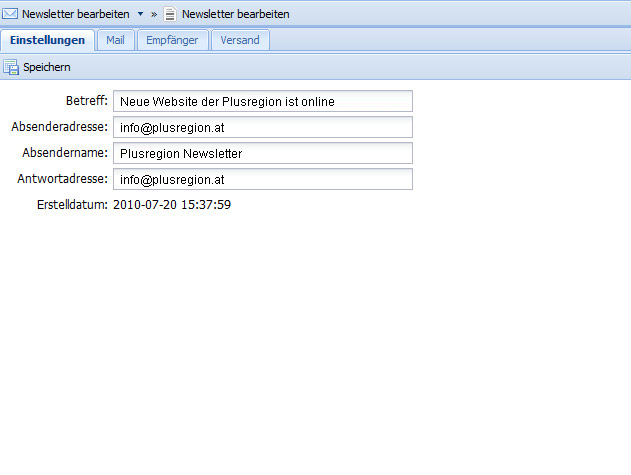Viewport: 631px width, 475px height.
Task: Click the Erstelldatum: label
Action: point(72,204)
